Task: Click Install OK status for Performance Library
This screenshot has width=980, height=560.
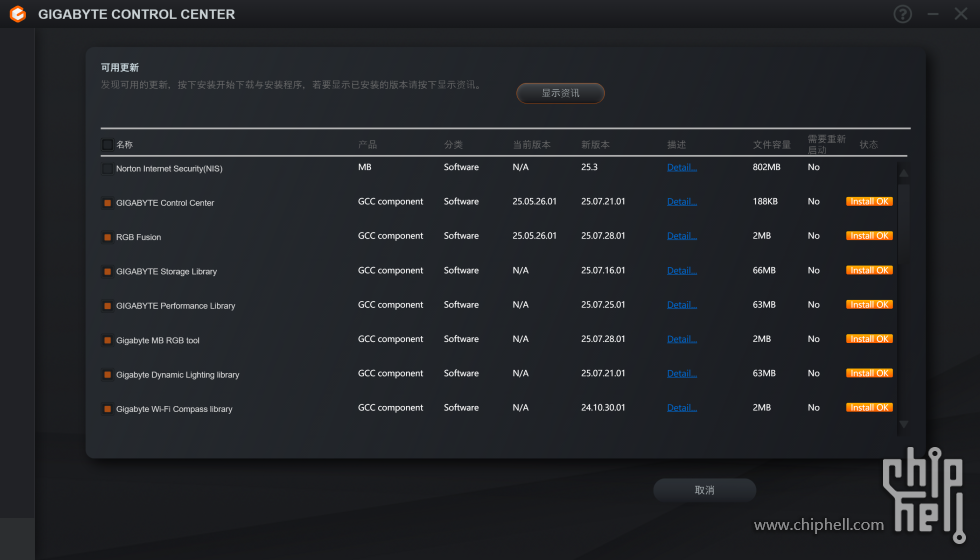Action: (869, 304)
